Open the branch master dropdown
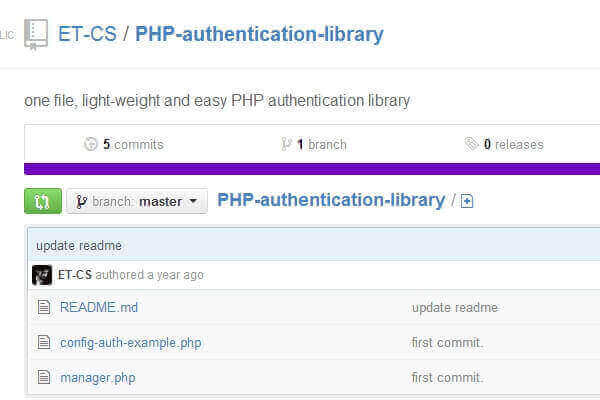This screenshot has height=400, width=600. point(137,201)
